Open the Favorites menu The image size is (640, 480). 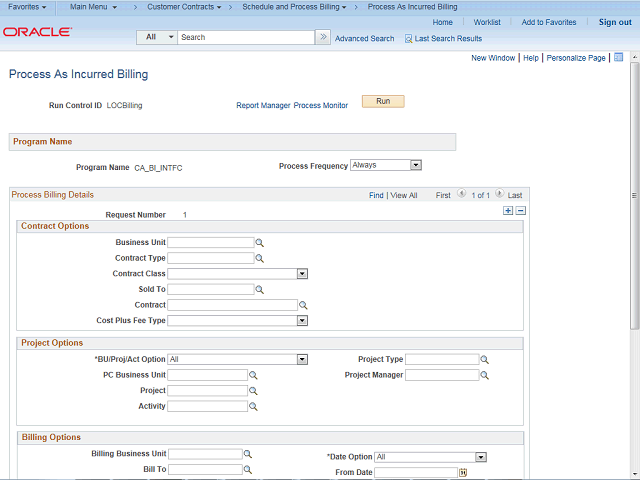pos(27,7)
